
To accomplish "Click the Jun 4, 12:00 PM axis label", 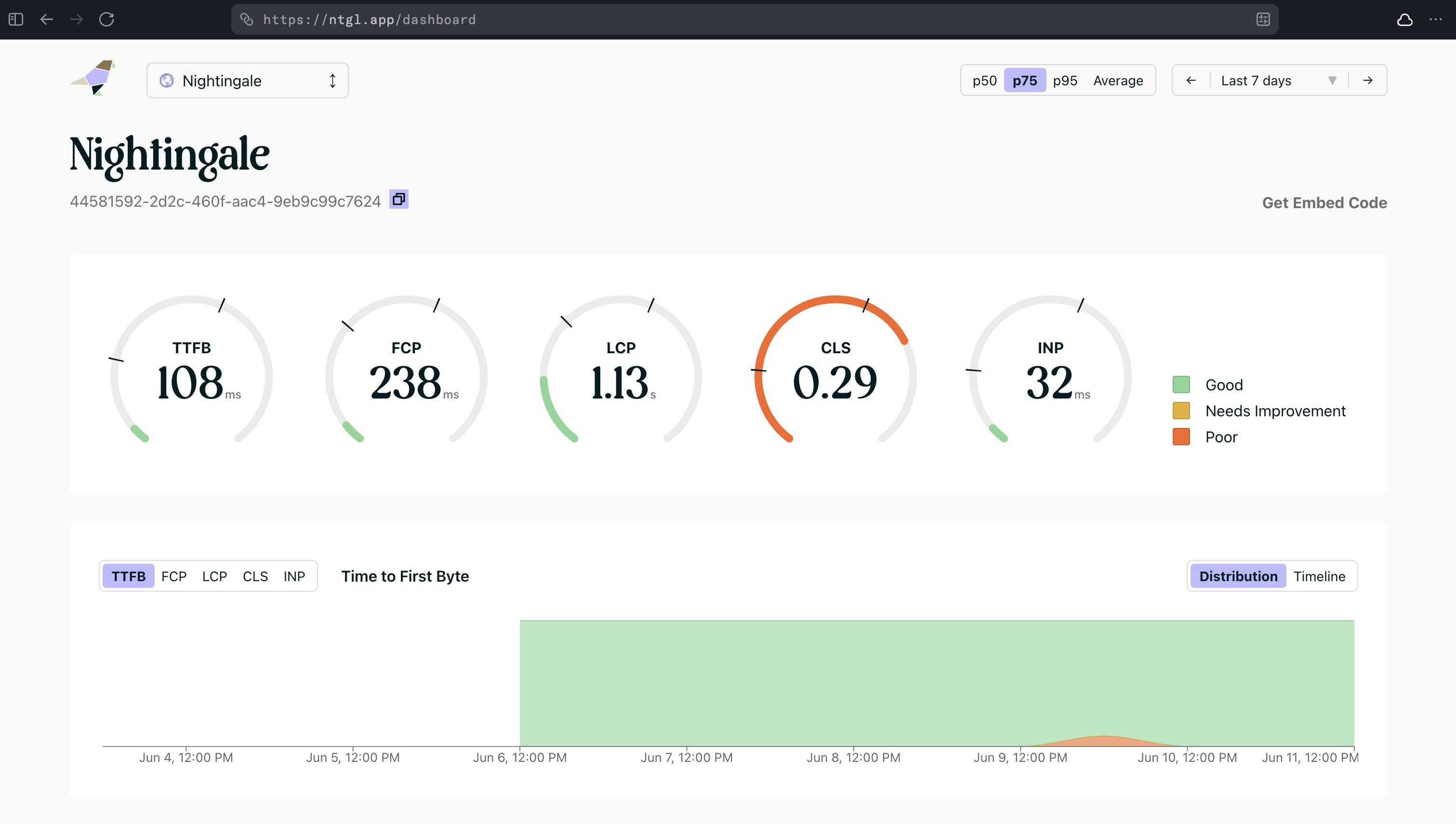I will (186, 757).
